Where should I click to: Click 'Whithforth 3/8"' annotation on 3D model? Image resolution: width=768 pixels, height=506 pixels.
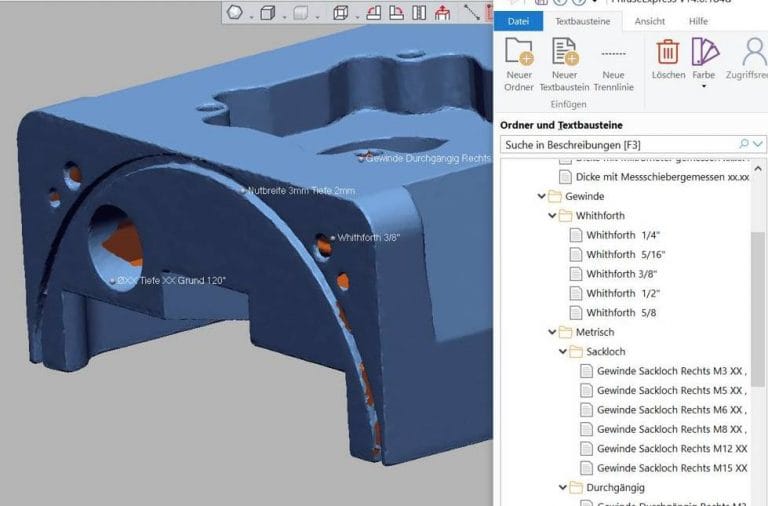368,238
